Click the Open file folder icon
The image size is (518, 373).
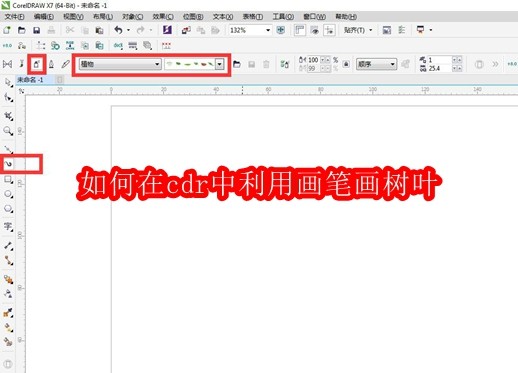pyautogui.click(x=22, y=30)
